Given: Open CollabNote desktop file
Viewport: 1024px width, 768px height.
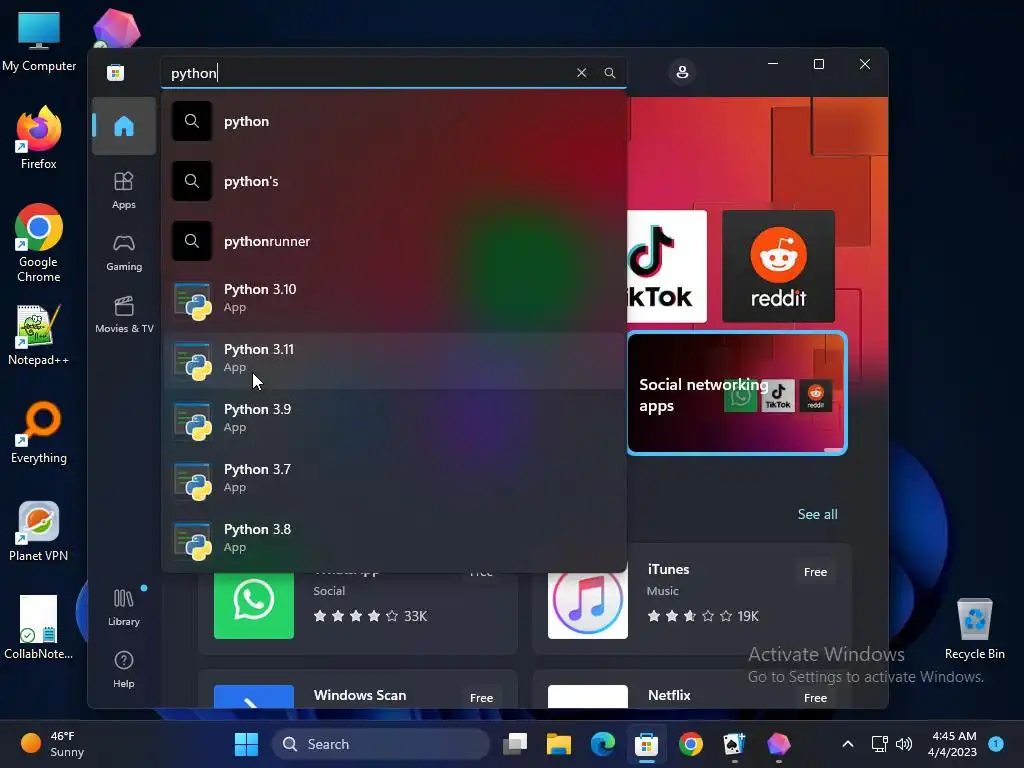Looking at the screenshot, I should [39, 628].
